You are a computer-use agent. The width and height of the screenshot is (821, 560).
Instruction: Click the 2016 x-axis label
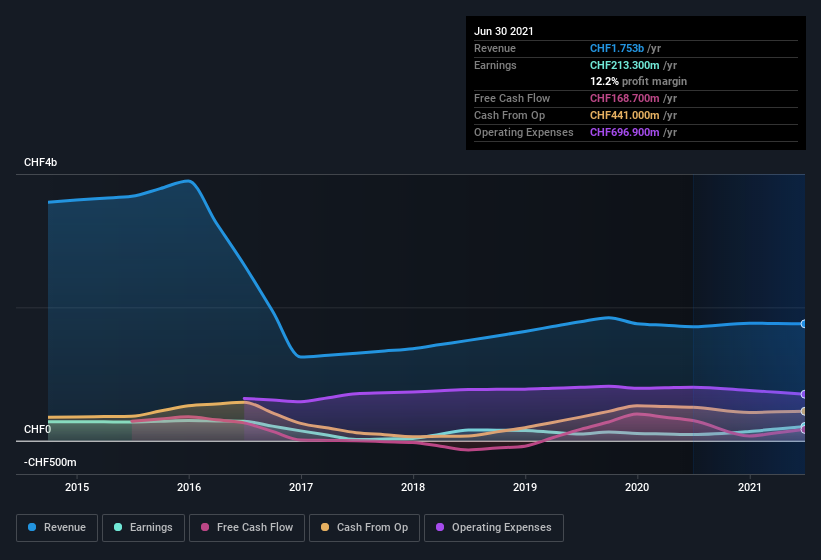click(x=189, y=487)
